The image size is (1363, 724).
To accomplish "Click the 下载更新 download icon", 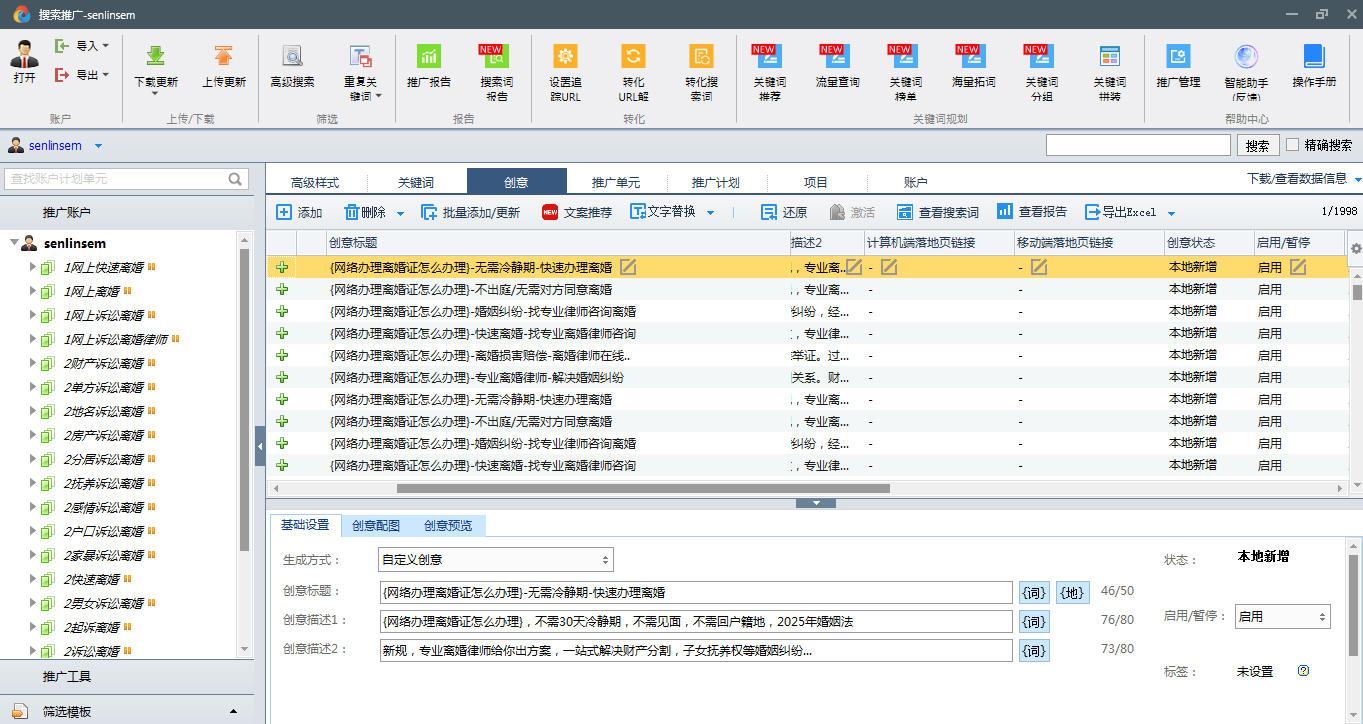I will click(156, 57).
